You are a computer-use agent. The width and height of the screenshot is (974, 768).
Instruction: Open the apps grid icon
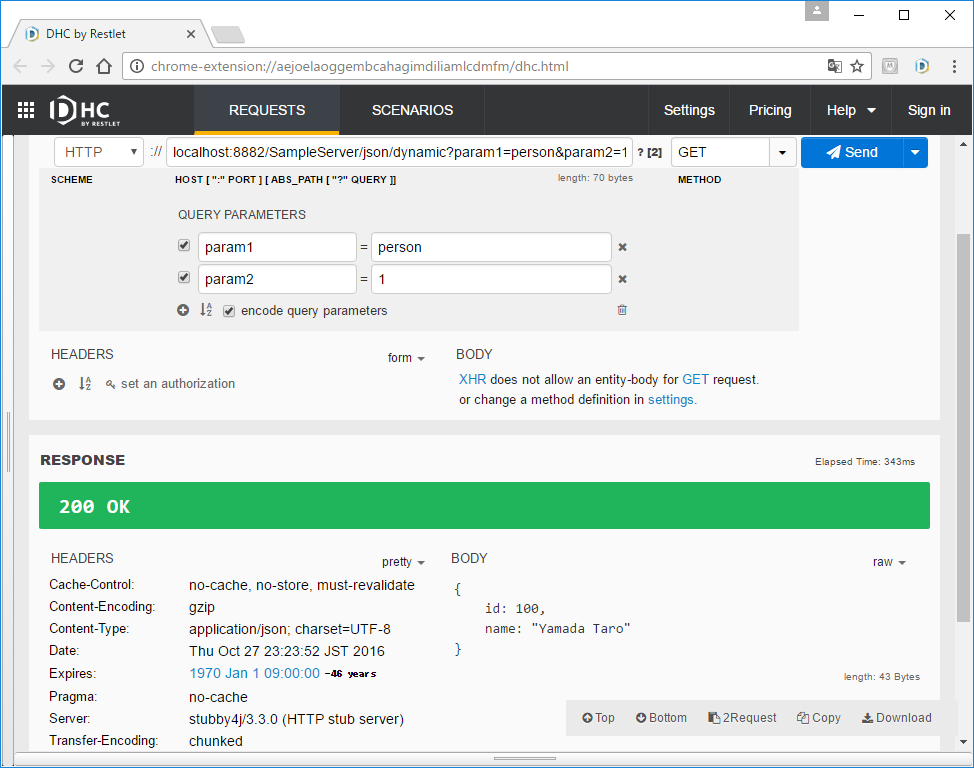coord(25,110)
